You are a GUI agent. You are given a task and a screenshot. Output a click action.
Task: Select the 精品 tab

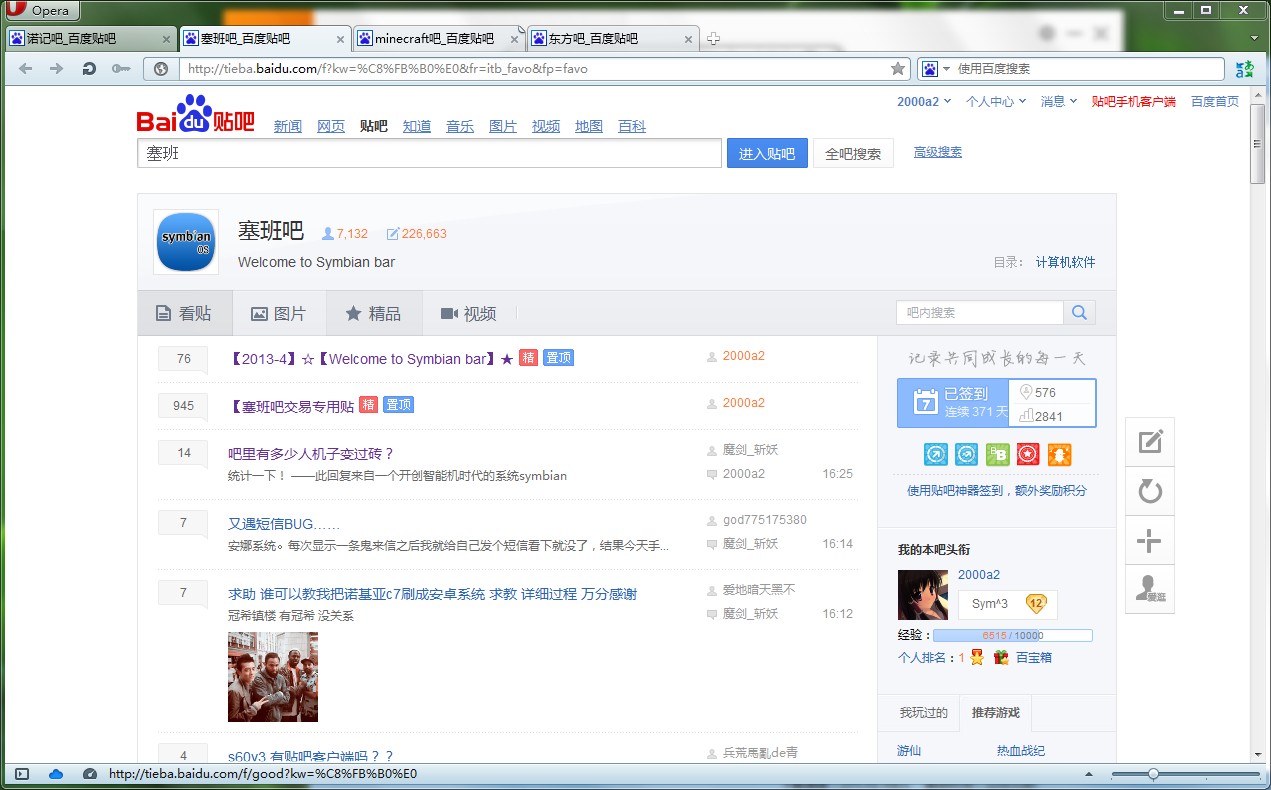click(x=374, y=313)
